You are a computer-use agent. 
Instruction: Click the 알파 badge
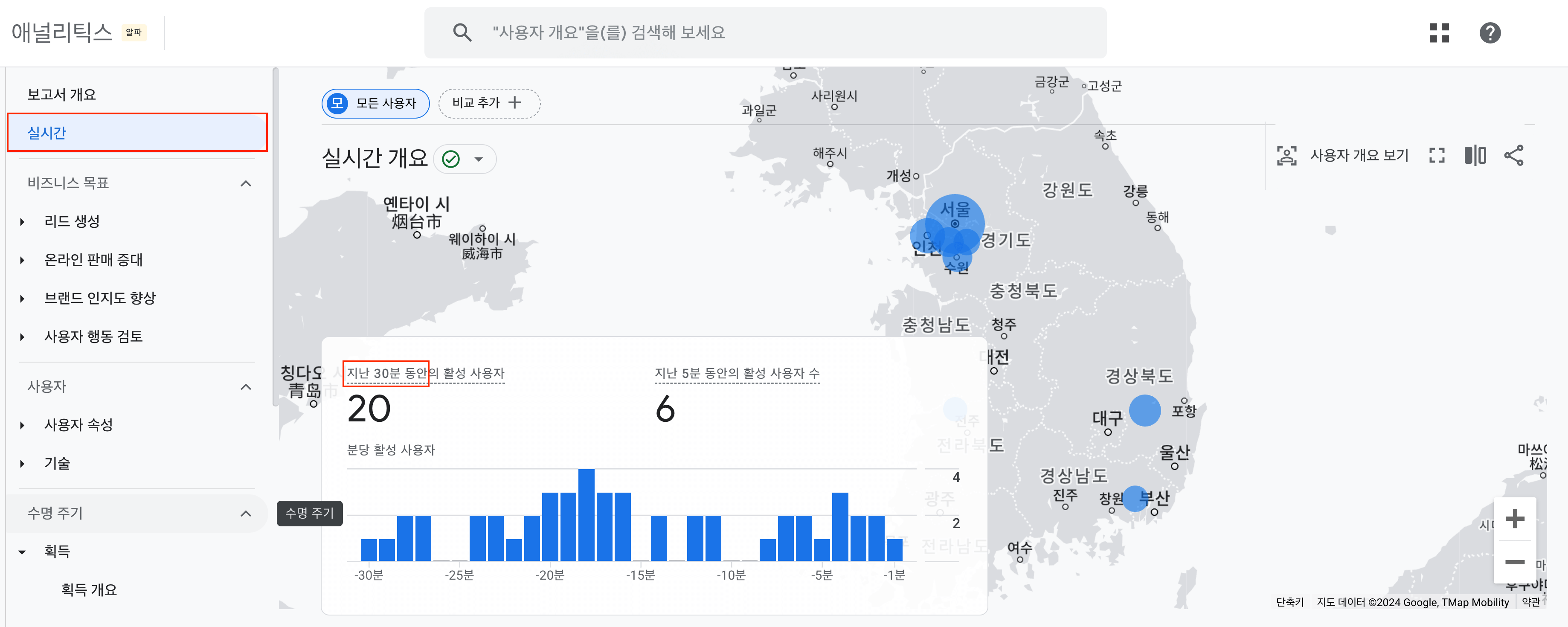point(134,32)
